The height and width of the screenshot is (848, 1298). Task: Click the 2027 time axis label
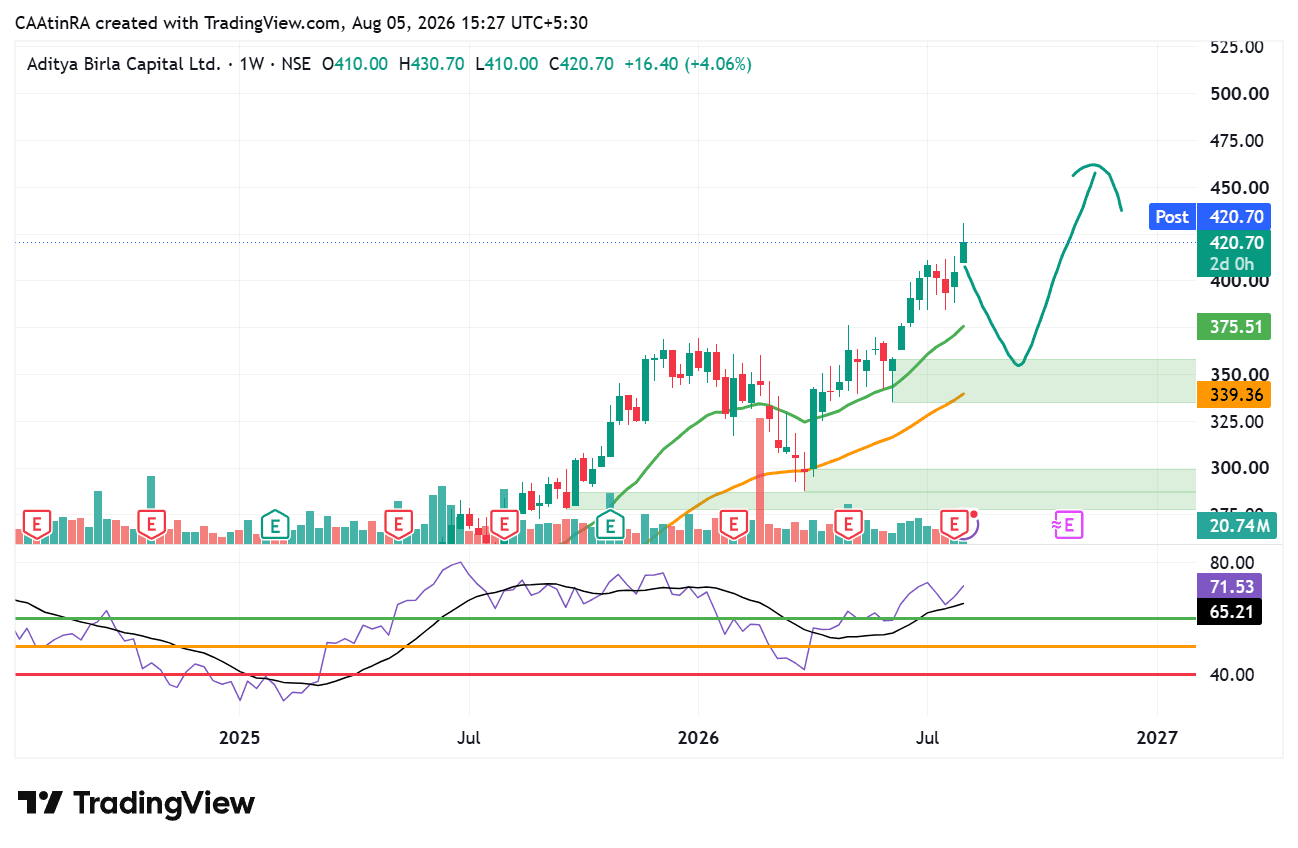(1157, 738)
